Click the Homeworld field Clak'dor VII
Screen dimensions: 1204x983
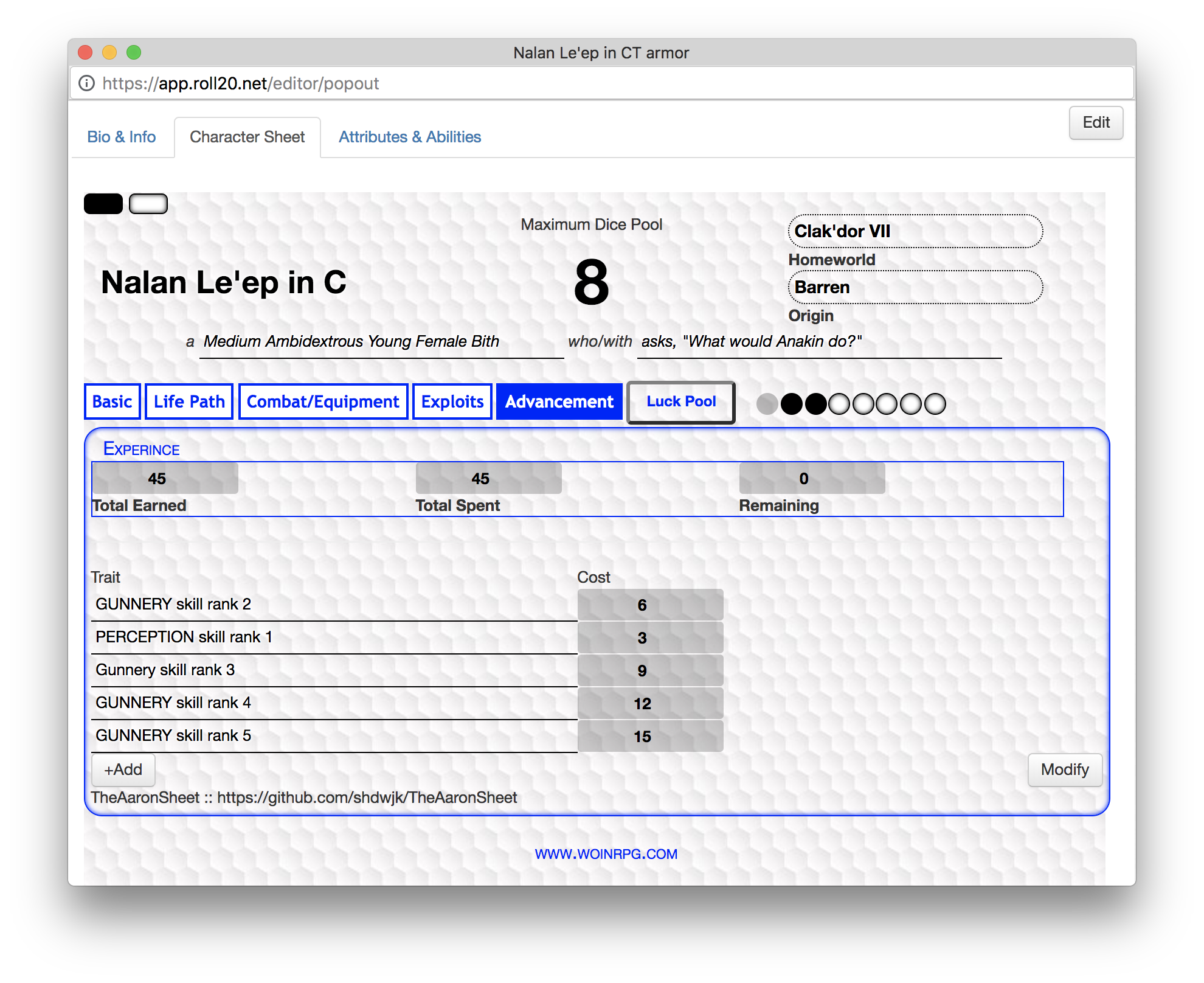pyautogui.click(x=915, y=231)
